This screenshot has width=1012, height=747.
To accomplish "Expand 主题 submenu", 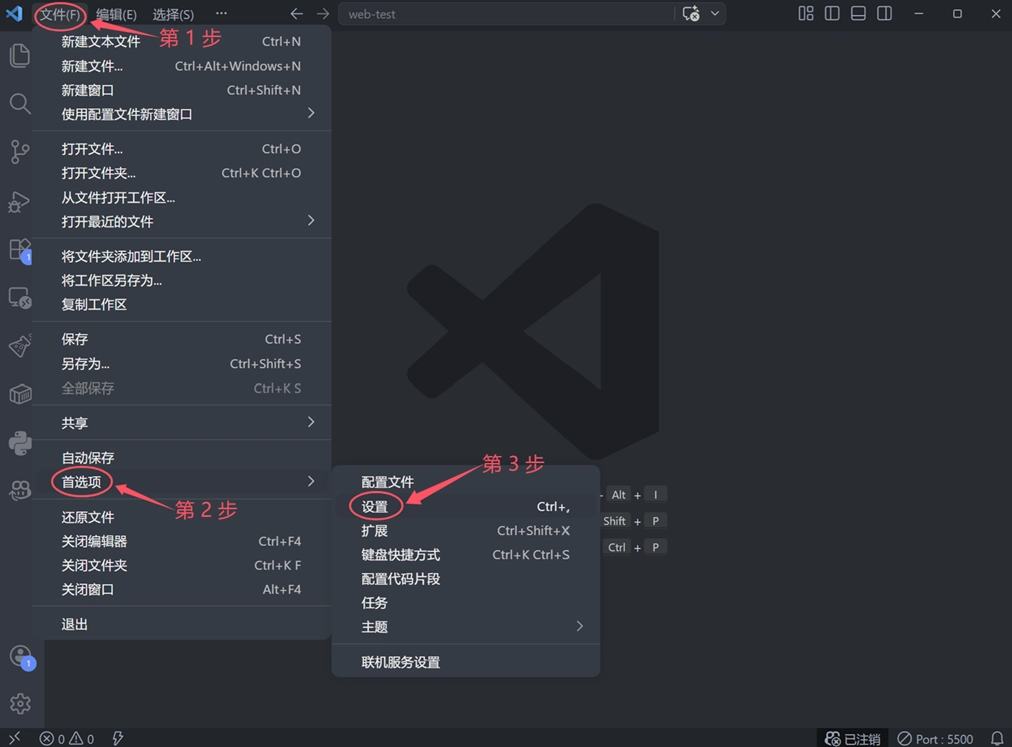I will click(x=465, y=627).
